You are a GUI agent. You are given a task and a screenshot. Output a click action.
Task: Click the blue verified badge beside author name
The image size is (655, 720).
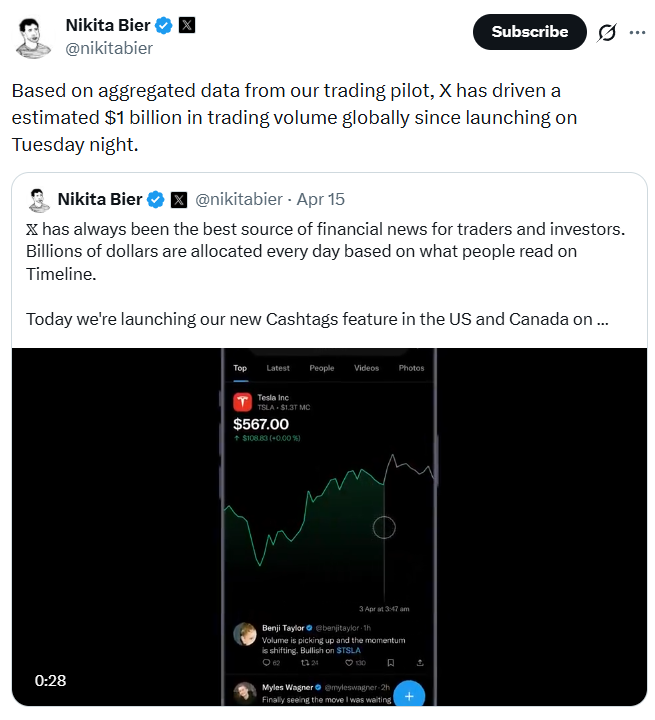pos(163,25)
